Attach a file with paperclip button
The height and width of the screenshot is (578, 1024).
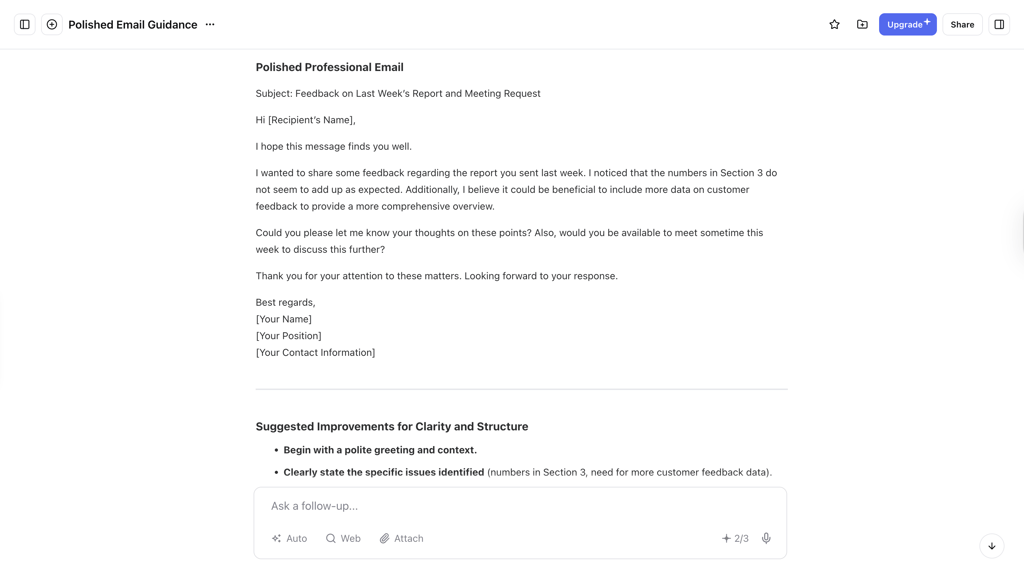coord(402,538)
